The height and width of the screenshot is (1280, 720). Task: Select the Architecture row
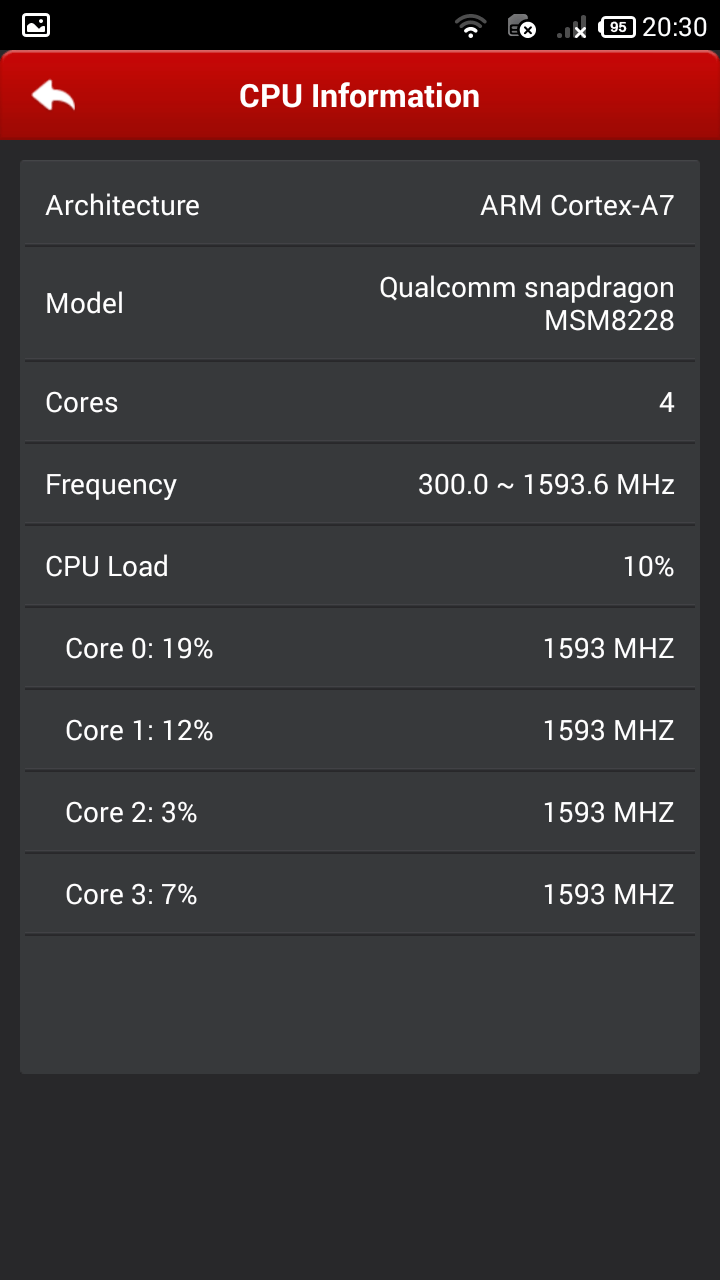360,205
